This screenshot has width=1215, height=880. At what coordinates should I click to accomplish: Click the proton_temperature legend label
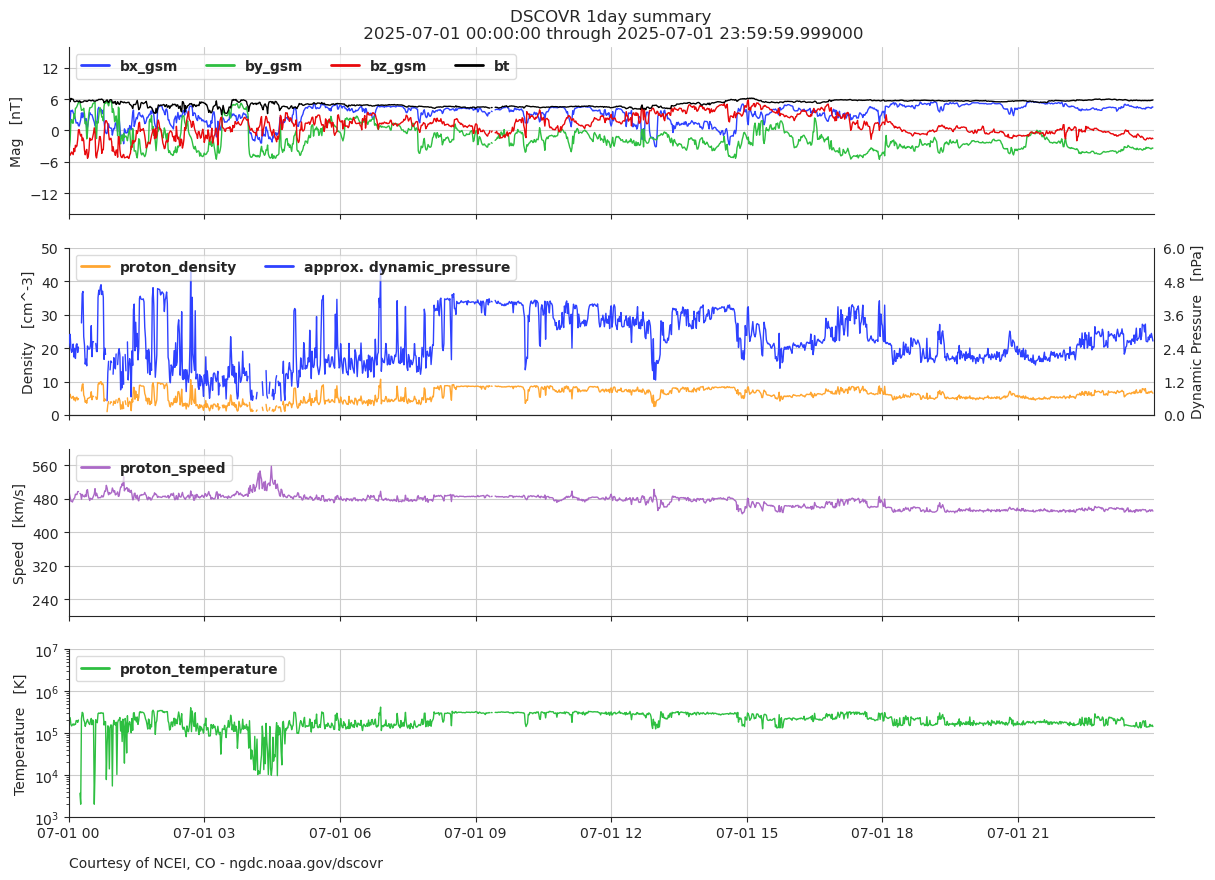(198, 670)
